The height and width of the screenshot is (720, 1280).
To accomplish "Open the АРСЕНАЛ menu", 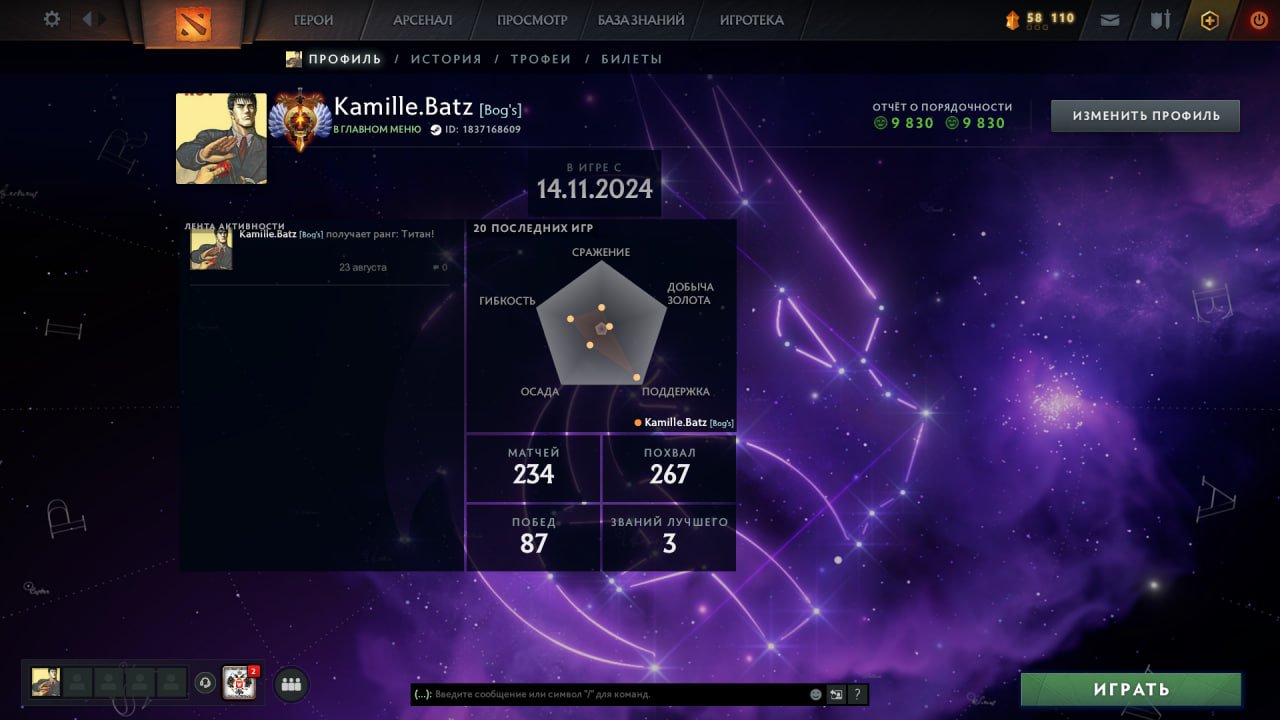I will point(423,20).
